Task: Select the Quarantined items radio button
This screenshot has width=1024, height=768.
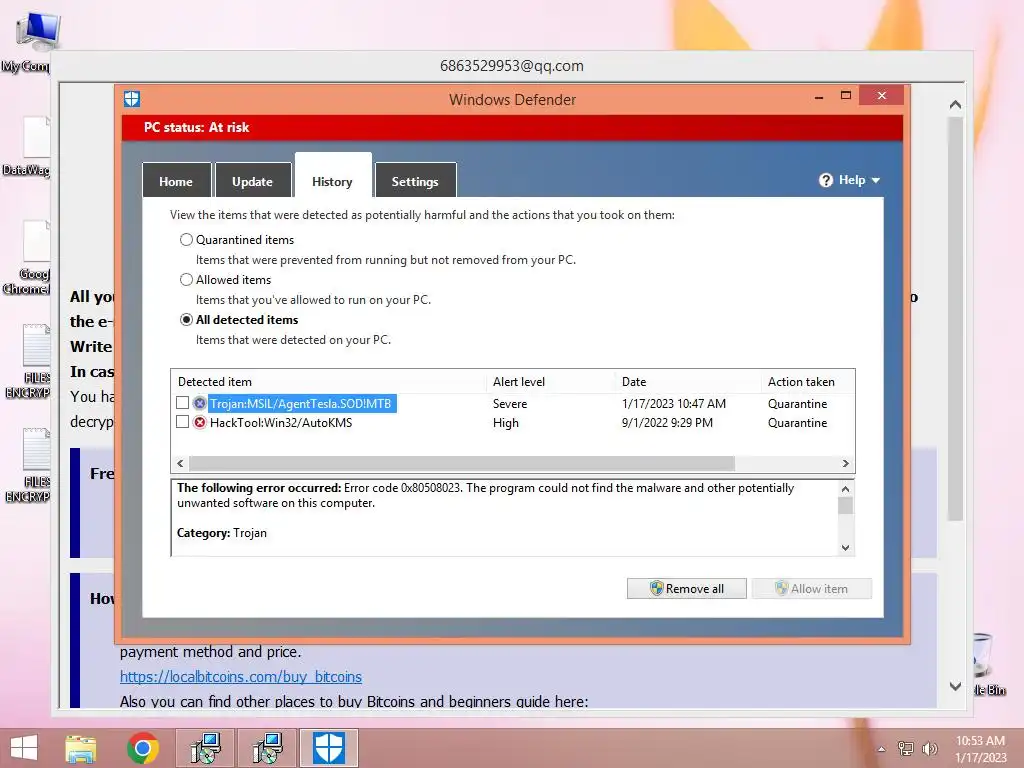Action: [x=186, y=240]
